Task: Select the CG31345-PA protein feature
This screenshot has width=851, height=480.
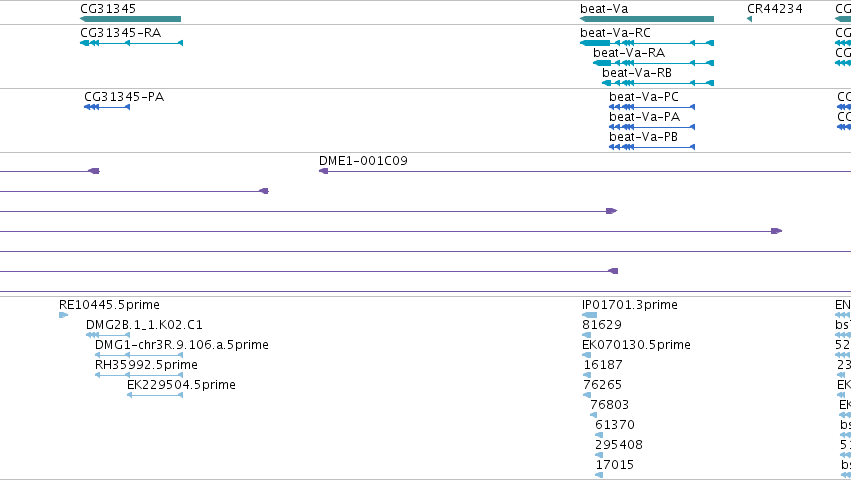Action: 107,107
